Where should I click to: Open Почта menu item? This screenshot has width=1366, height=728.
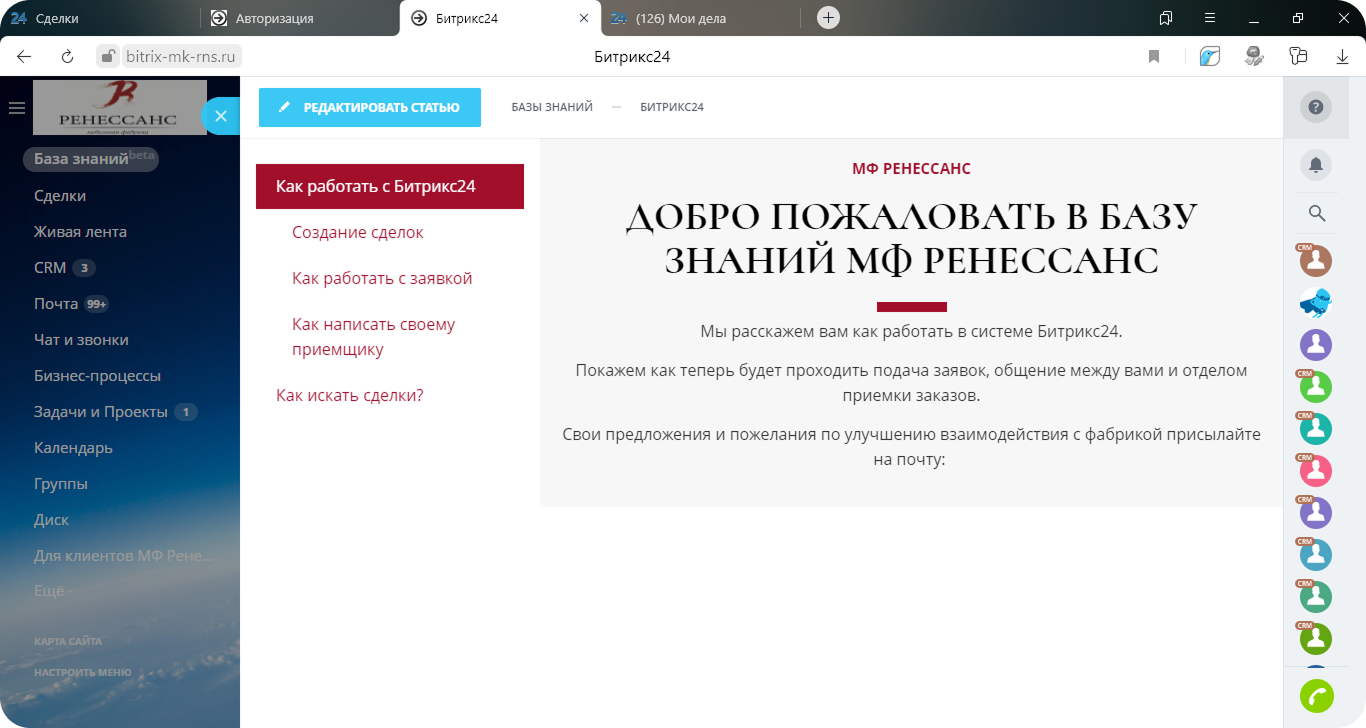56,304
